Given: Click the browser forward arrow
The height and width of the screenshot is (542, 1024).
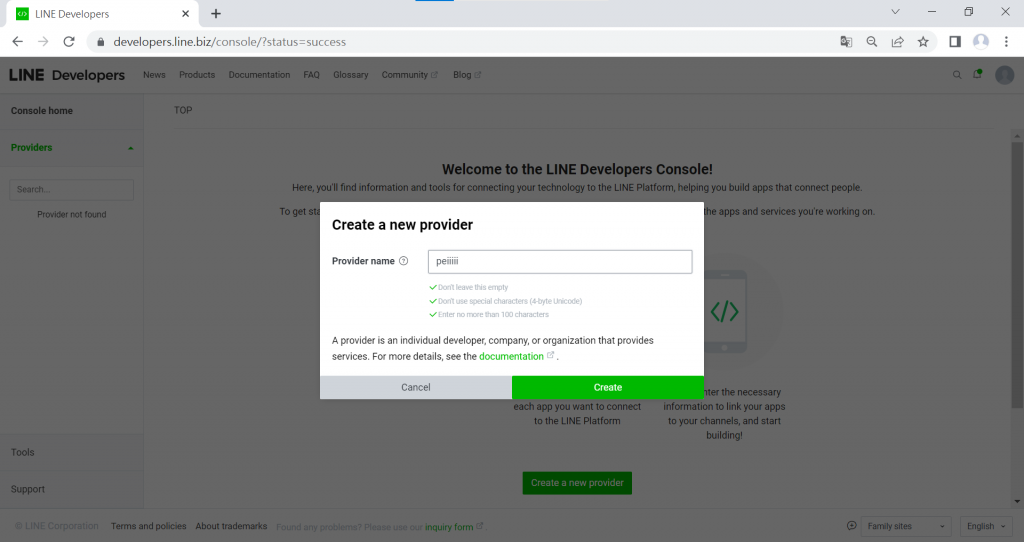Looking at the screenshot, I should [43, 42].
